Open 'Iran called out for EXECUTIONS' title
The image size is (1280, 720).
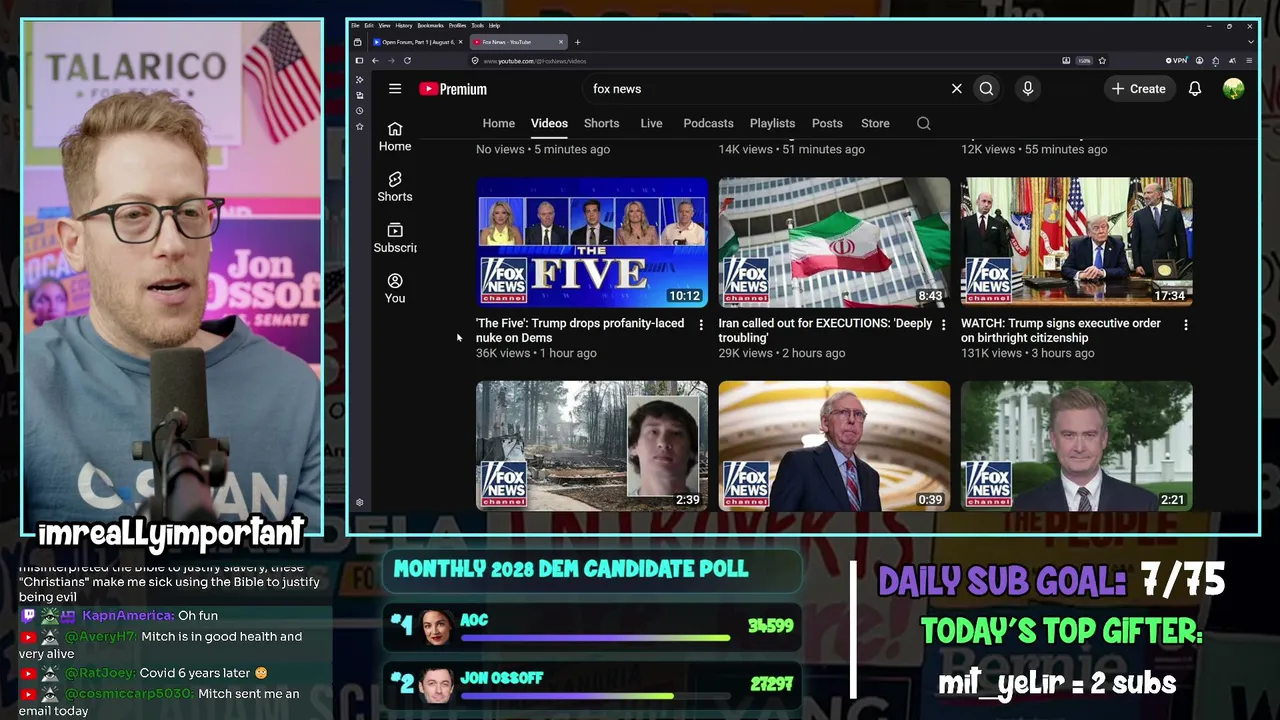click(x=825, y=331)
